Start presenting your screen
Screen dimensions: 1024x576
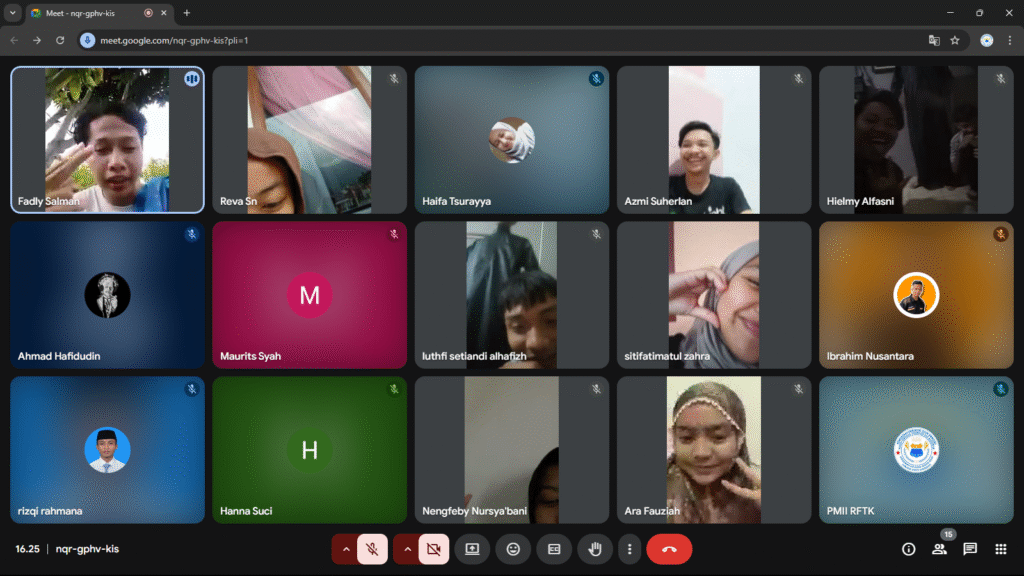coord(472,549)
